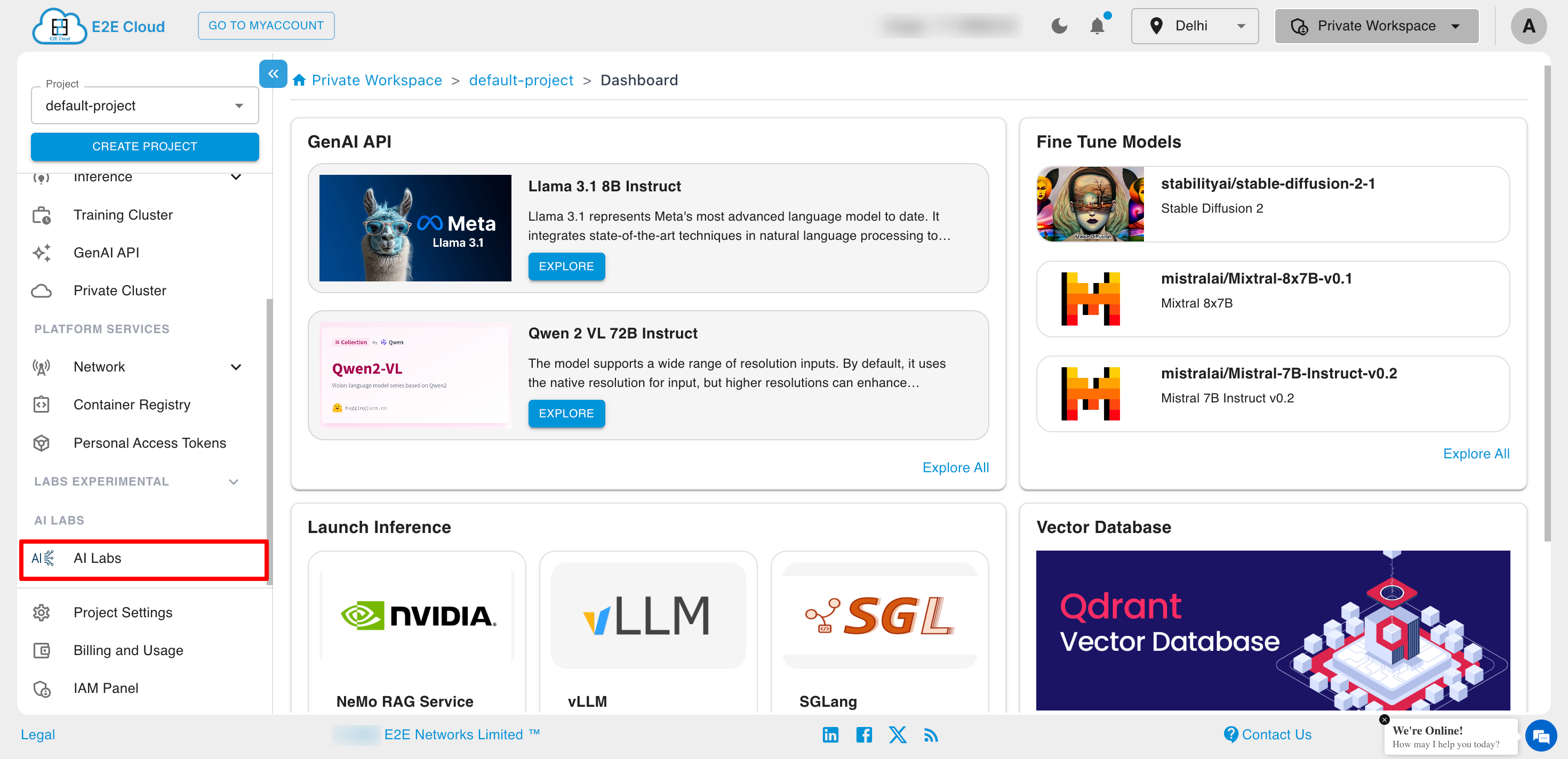This screenshot has width=1568, height=759.
Task: Click the Stable Diffusion thumbnail image
Action: click(x=1090, y=204)
